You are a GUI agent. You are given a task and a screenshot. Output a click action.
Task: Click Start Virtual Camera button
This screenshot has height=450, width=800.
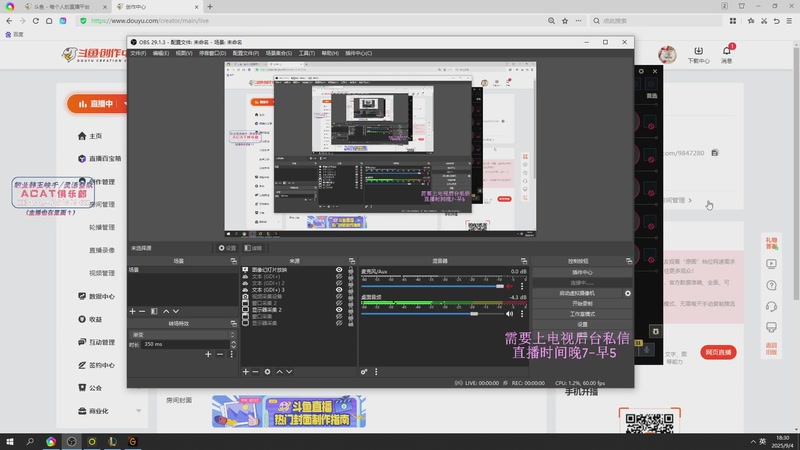click(577, 293)
